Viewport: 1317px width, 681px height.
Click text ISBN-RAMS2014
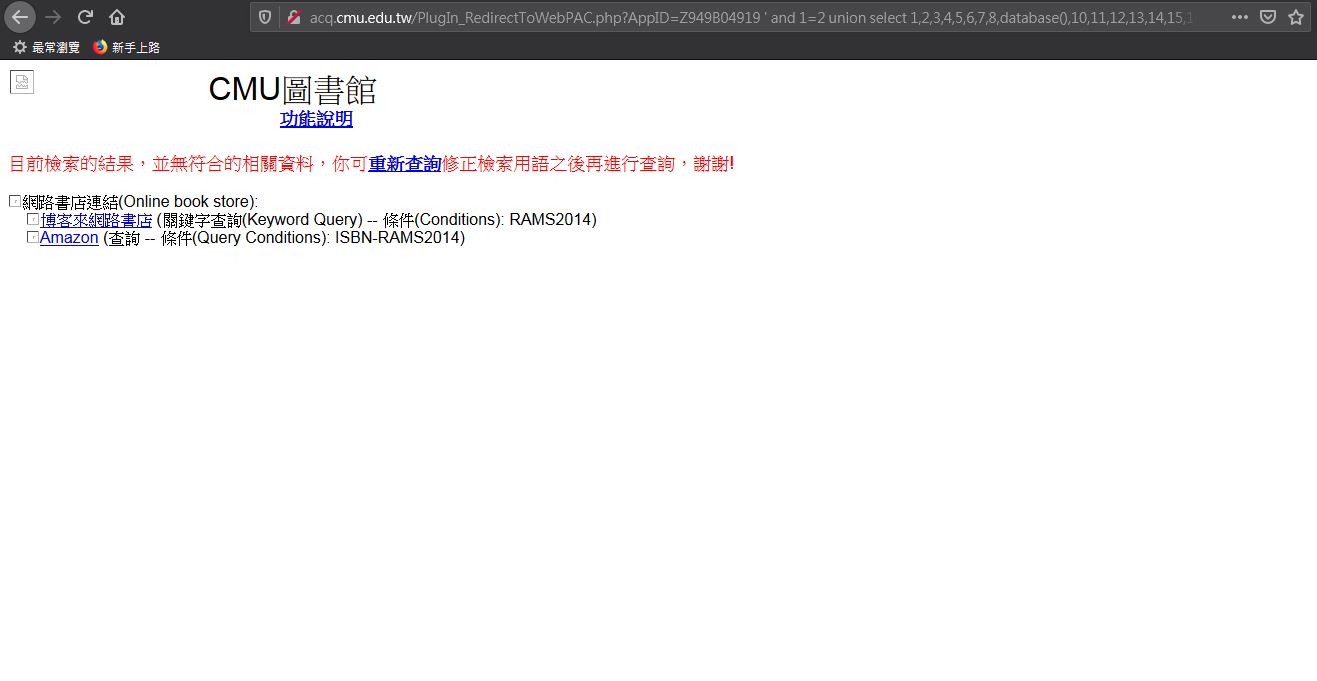point(397,238)
